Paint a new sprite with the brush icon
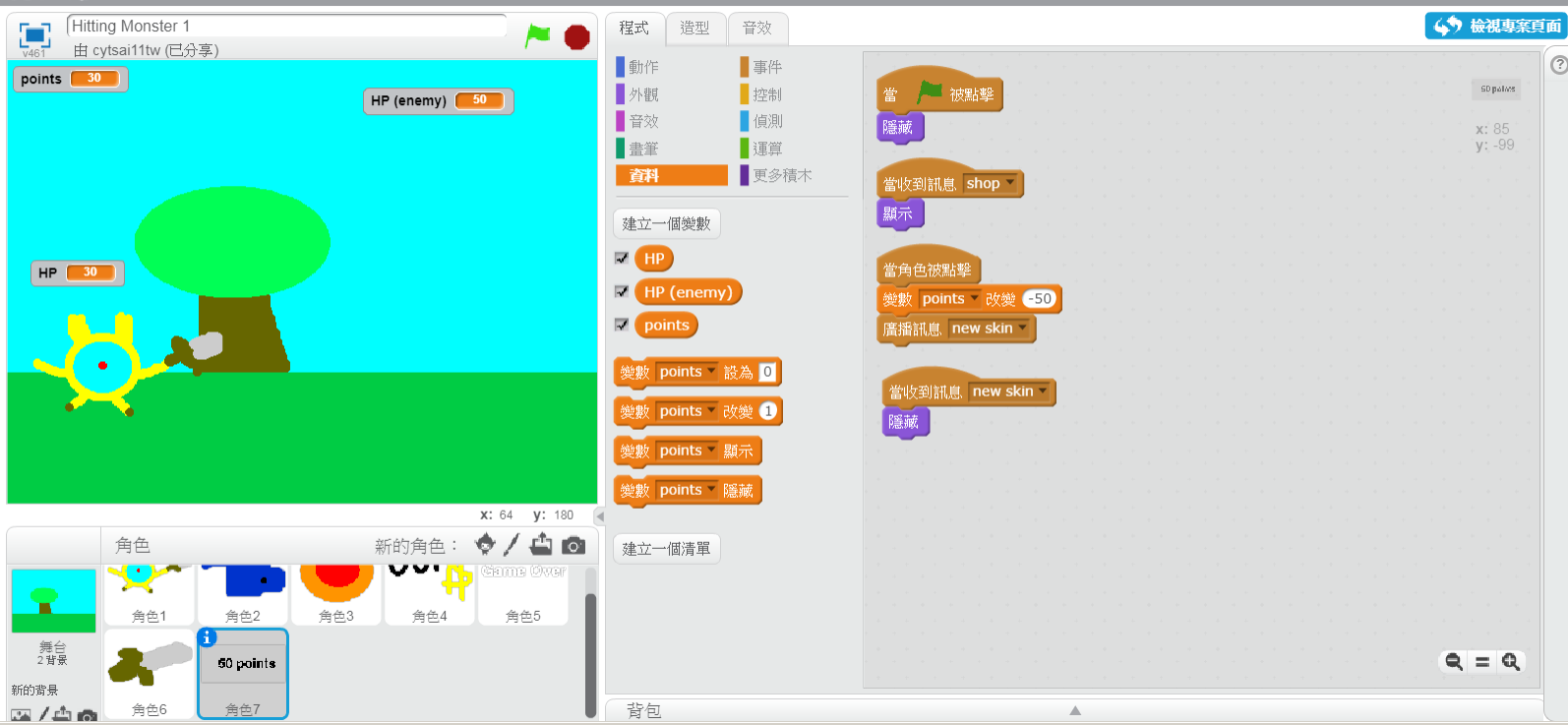The image size is (1568, 725). click(x=512, y=544)
